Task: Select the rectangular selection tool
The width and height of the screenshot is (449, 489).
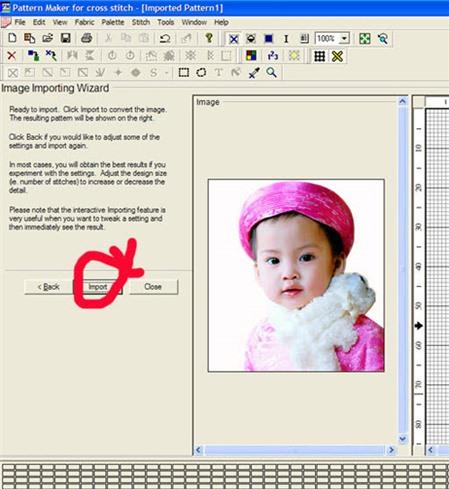Action: coord(184,72)
